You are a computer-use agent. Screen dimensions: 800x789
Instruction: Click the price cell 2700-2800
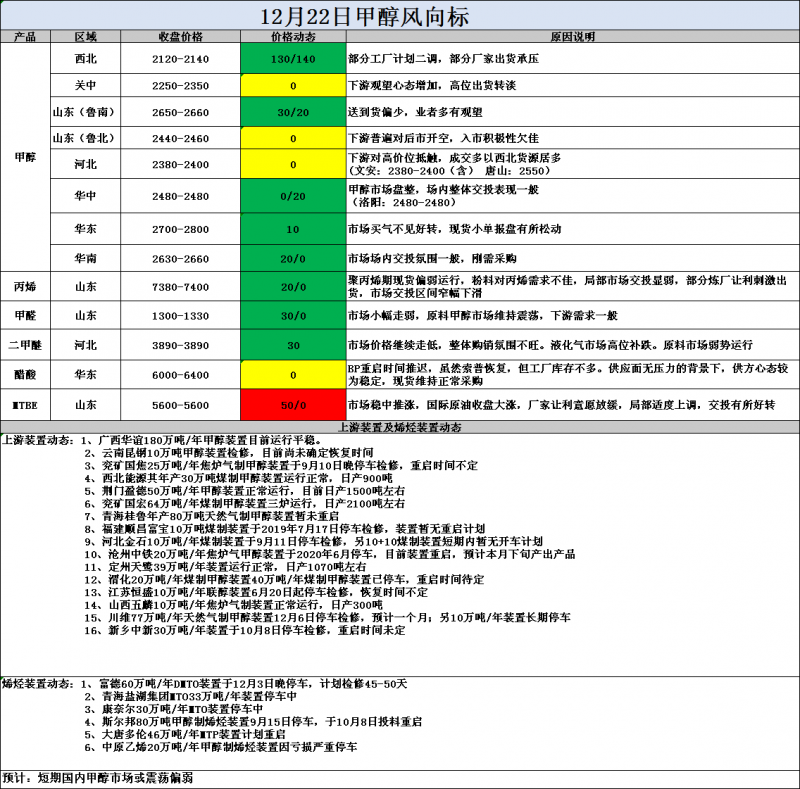click(x=180, y=229)
